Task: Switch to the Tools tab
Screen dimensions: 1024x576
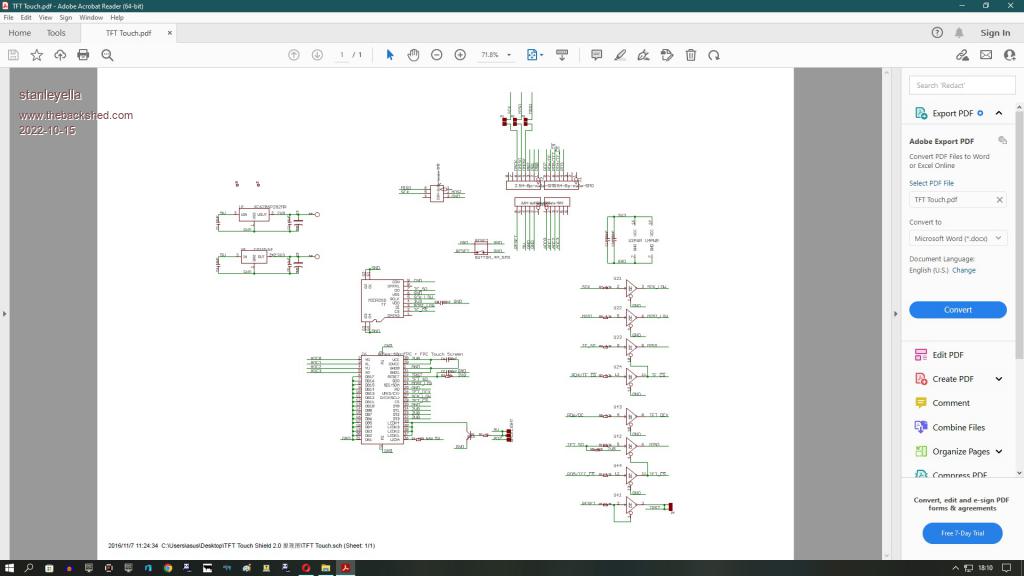Action: 56,33
